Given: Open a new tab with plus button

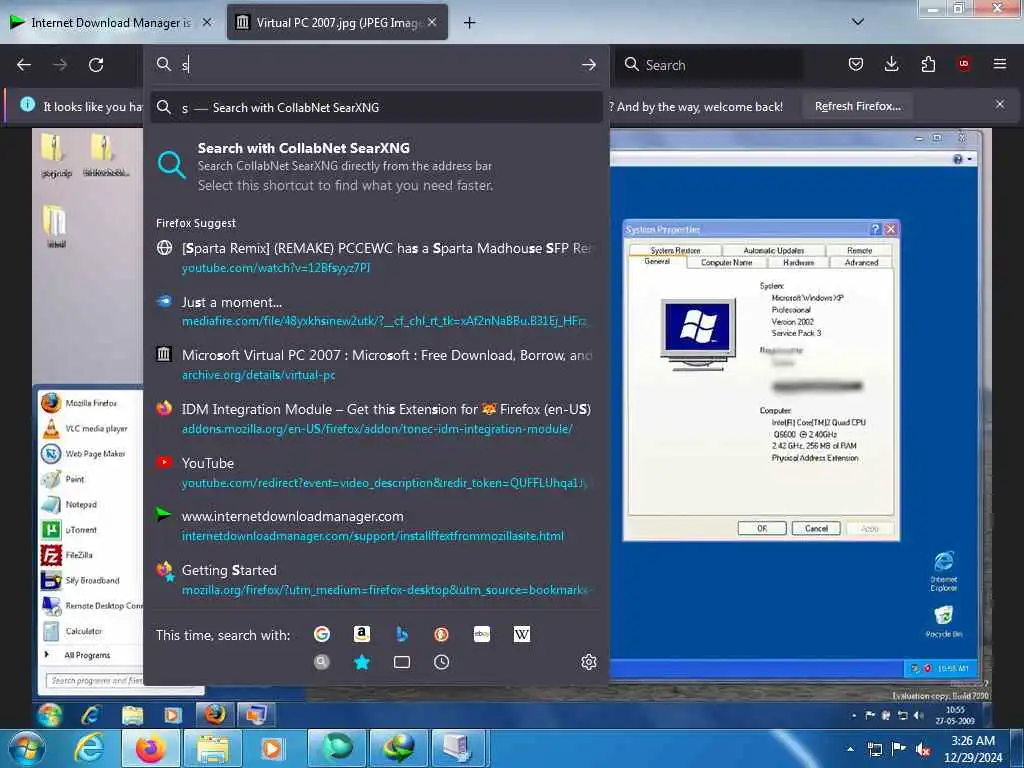Looking at the screenshot, I should pyautogui.click(x=469, y=23).
